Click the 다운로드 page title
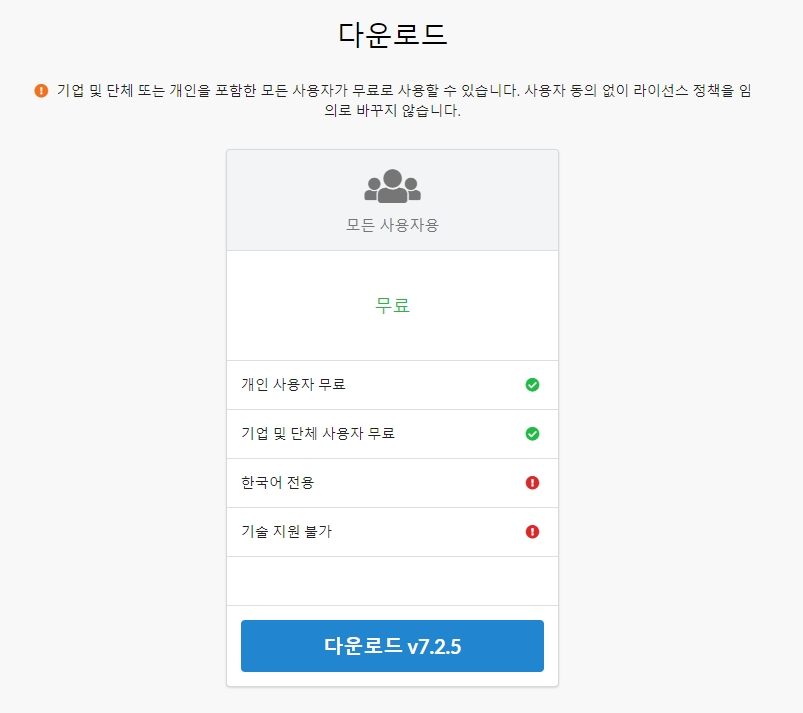 pyautogui.click(x=391, y=31)
